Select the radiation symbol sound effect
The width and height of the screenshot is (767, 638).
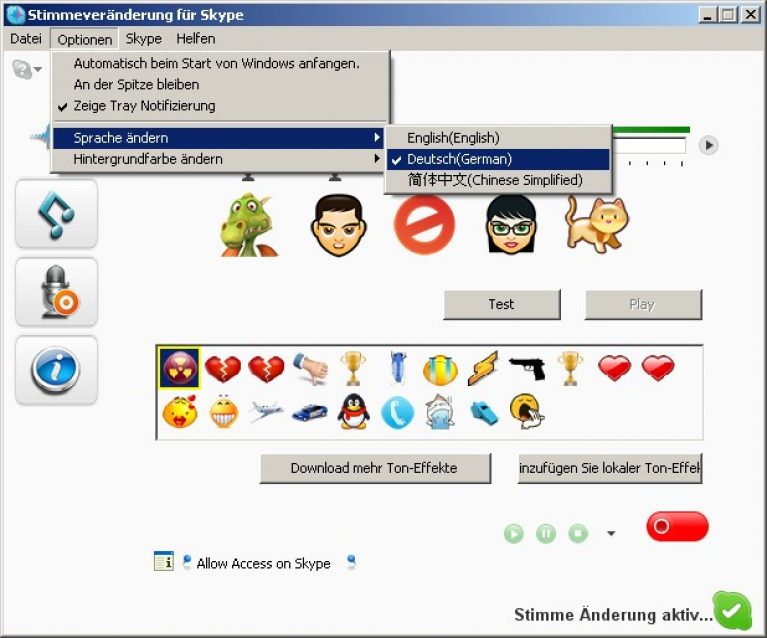pos(180,368)
